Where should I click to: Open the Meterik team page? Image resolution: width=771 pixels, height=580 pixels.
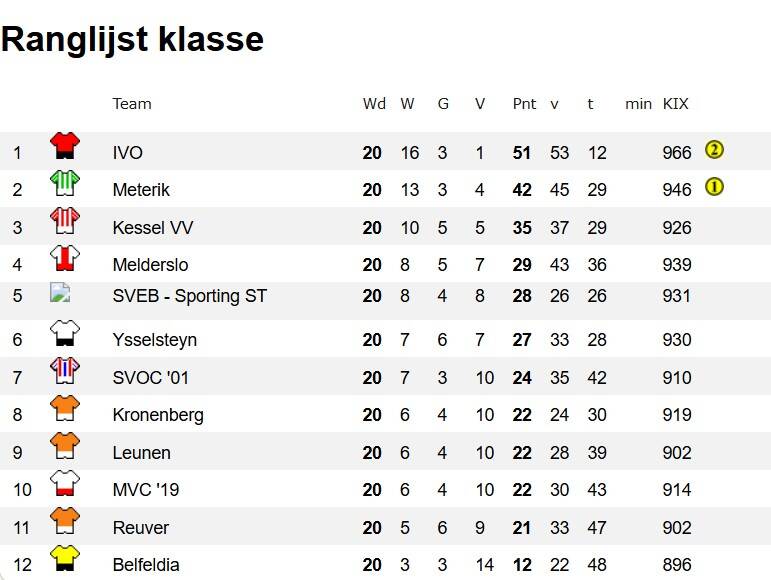click(141, 190)
